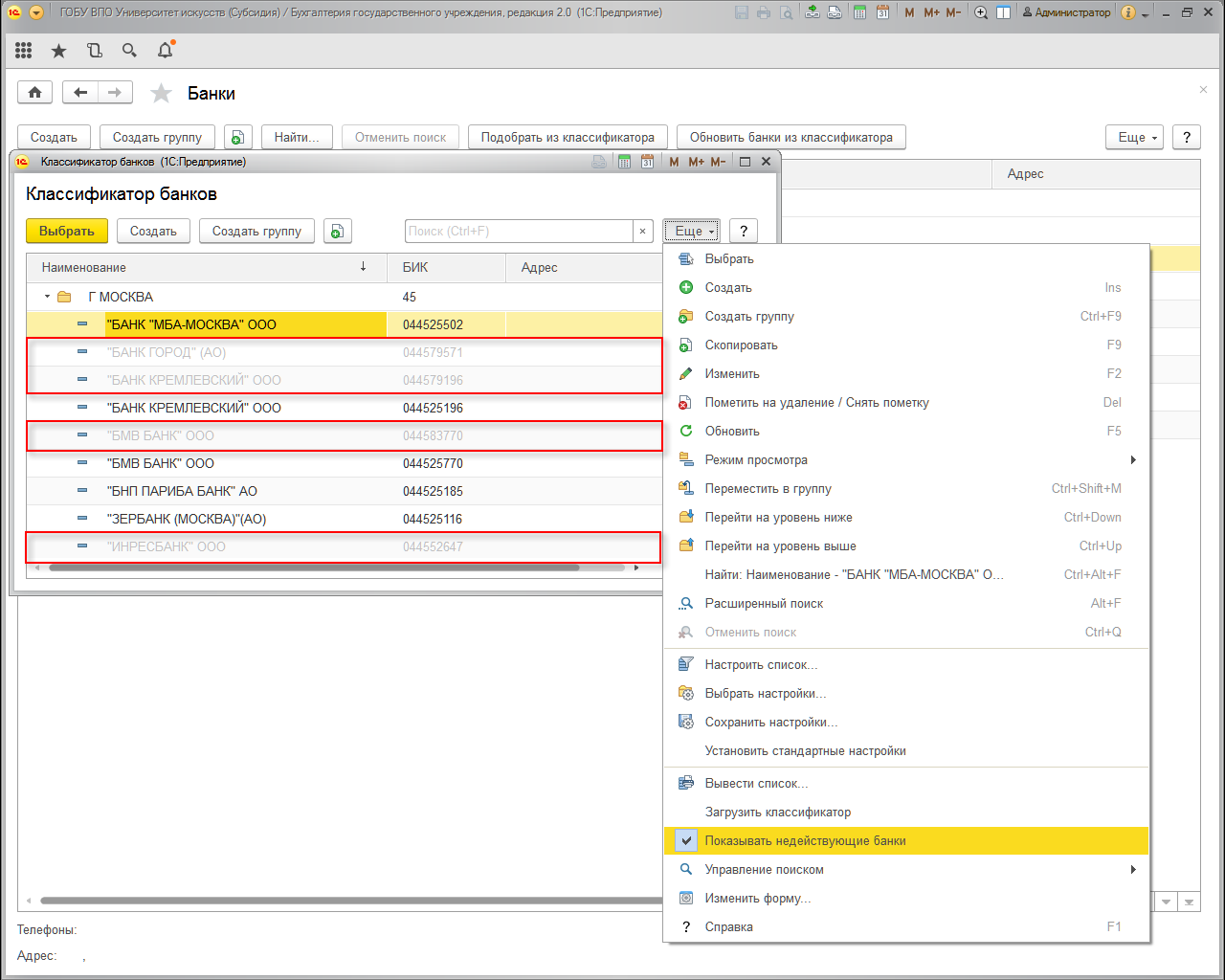This screenshot has width=1225, height=980.
Task: Focus the Поиск (Ctrl+F) field
Action: [x=519, y=231]
